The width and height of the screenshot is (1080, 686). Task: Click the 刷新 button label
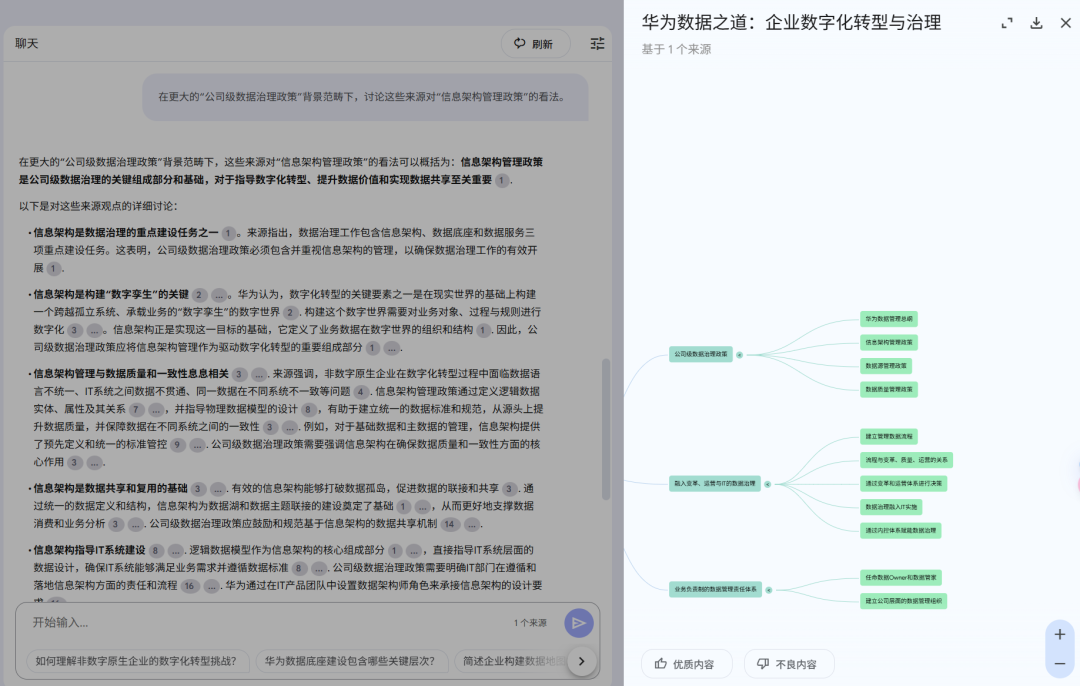pos(542,44)
